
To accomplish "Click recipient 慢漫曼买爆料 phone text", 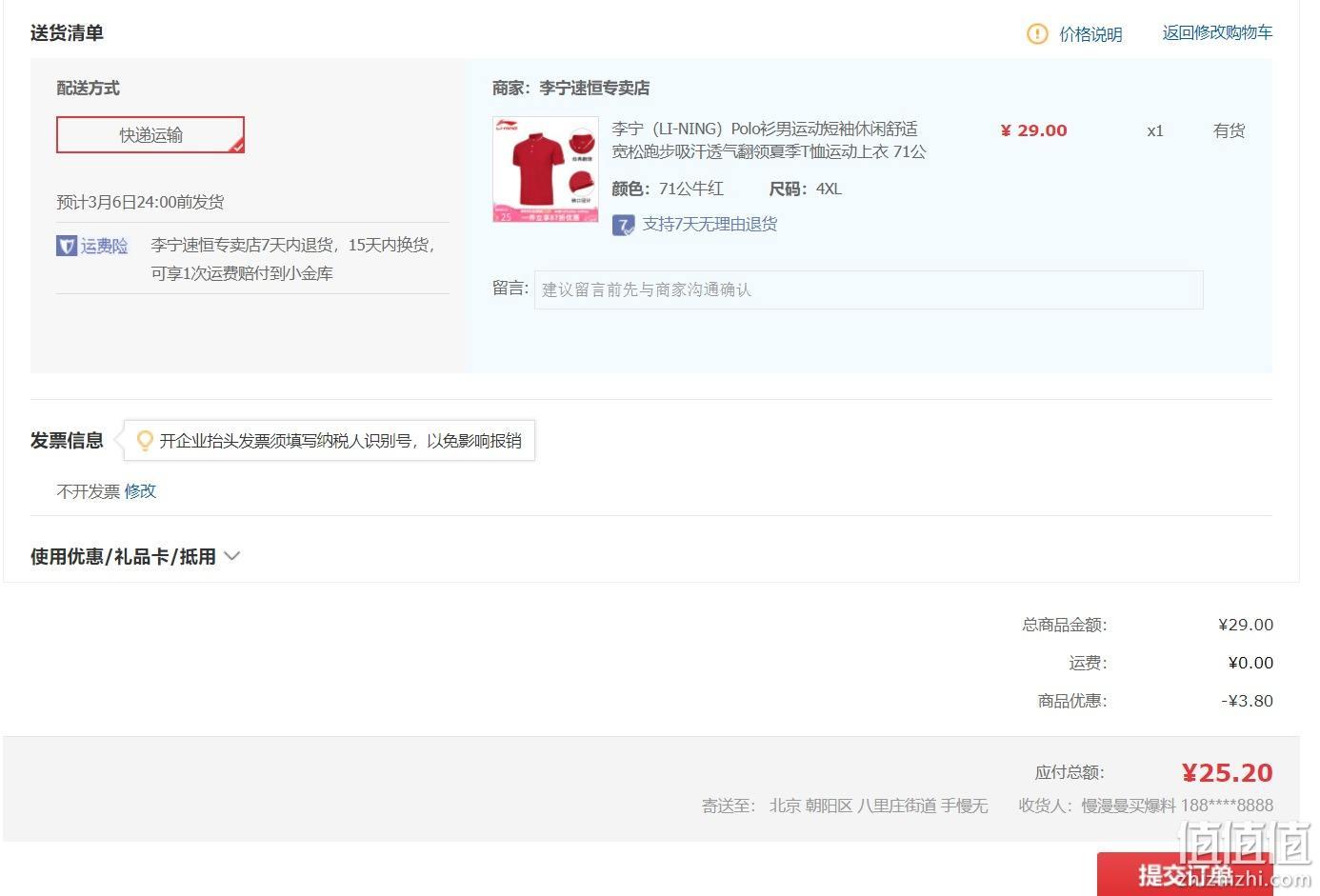I will (x=1177, y=806).
